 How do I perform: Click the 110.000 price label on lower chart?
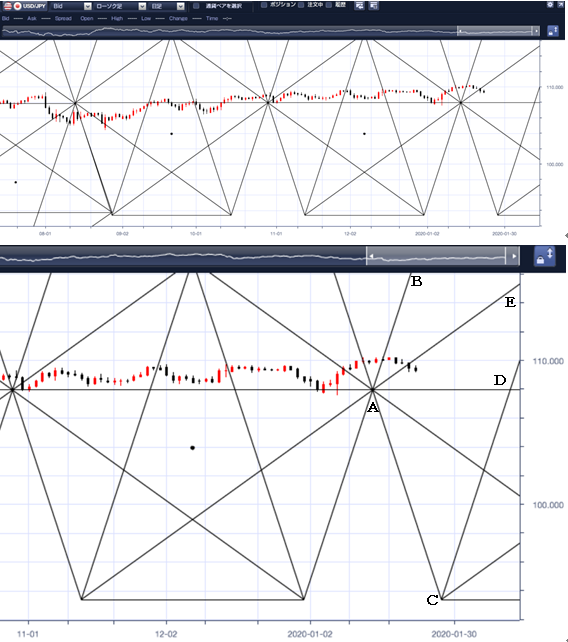coord(548,361)
